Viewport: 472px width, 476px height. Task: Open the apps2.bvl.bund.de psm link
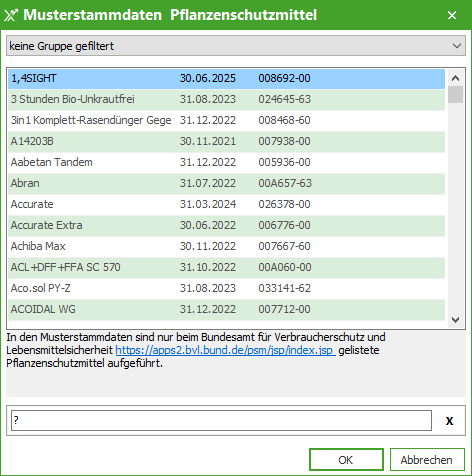pyautogui.click(x=225, y=350)
